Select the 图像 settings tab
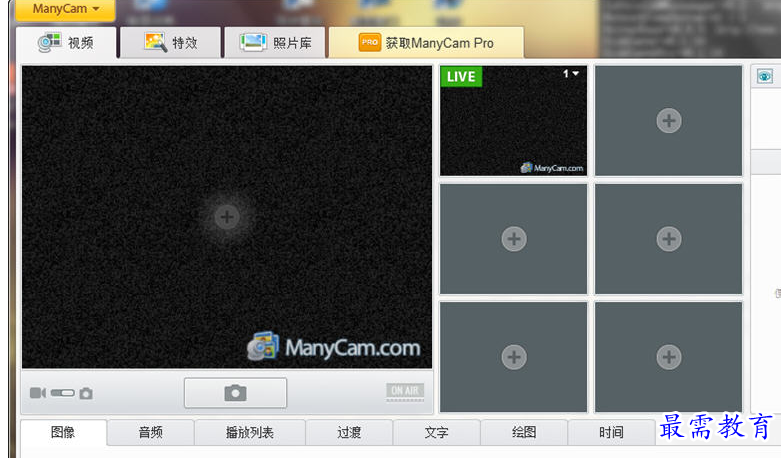The image size is (781, 458). (x=63, y=432)
